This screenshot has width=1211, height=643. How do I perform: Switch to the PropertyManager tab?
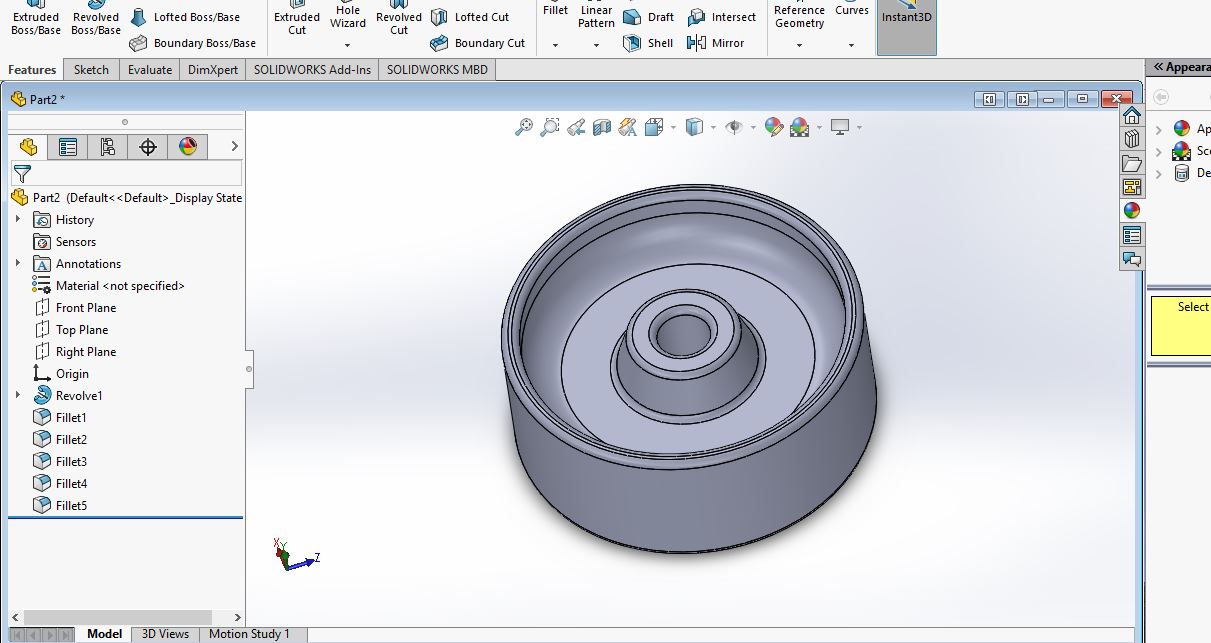[68, 147]
